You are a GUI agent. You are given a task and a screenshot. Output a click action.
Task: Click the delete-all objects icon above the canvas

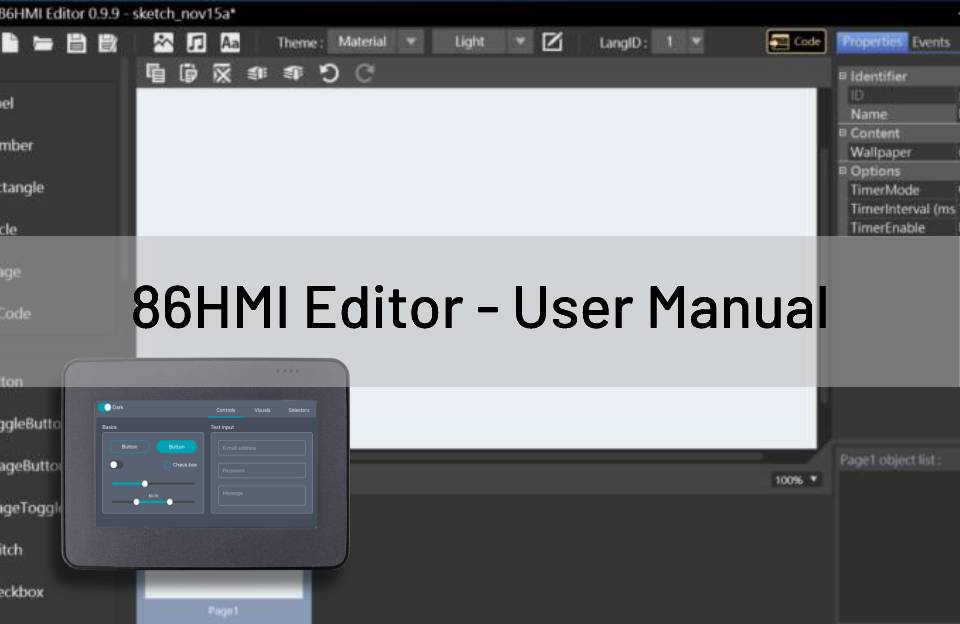[222, 73]
